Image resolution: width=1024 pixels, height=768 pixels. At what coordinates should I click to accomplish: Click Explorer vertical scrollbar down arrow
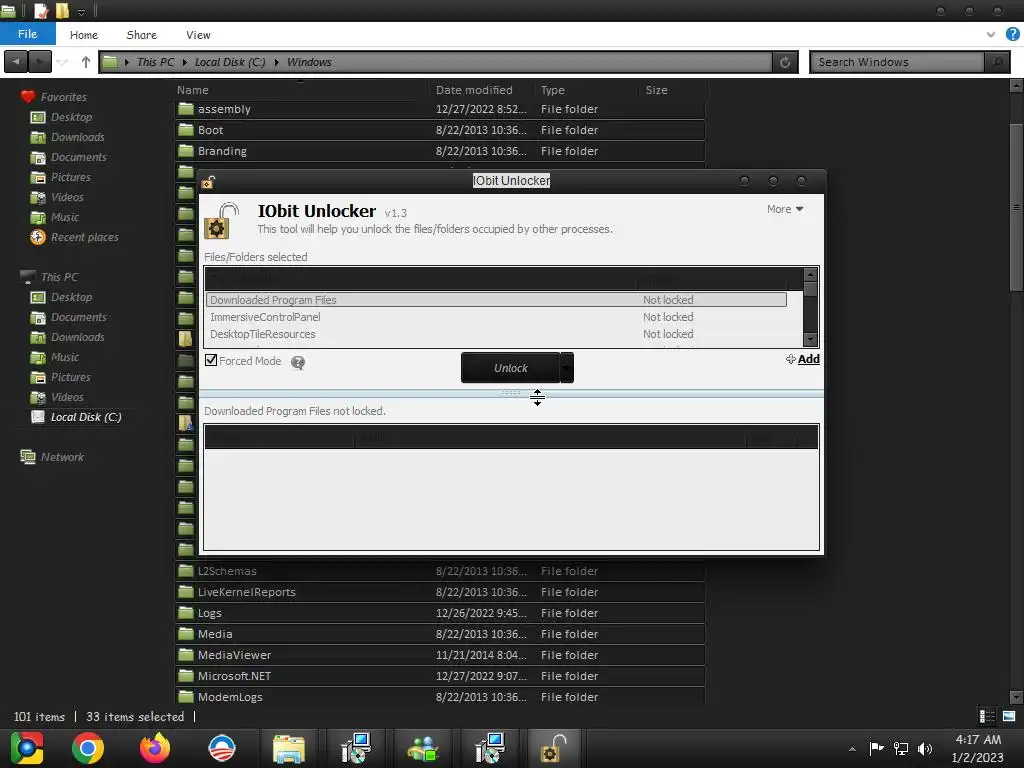(1016, 697)
